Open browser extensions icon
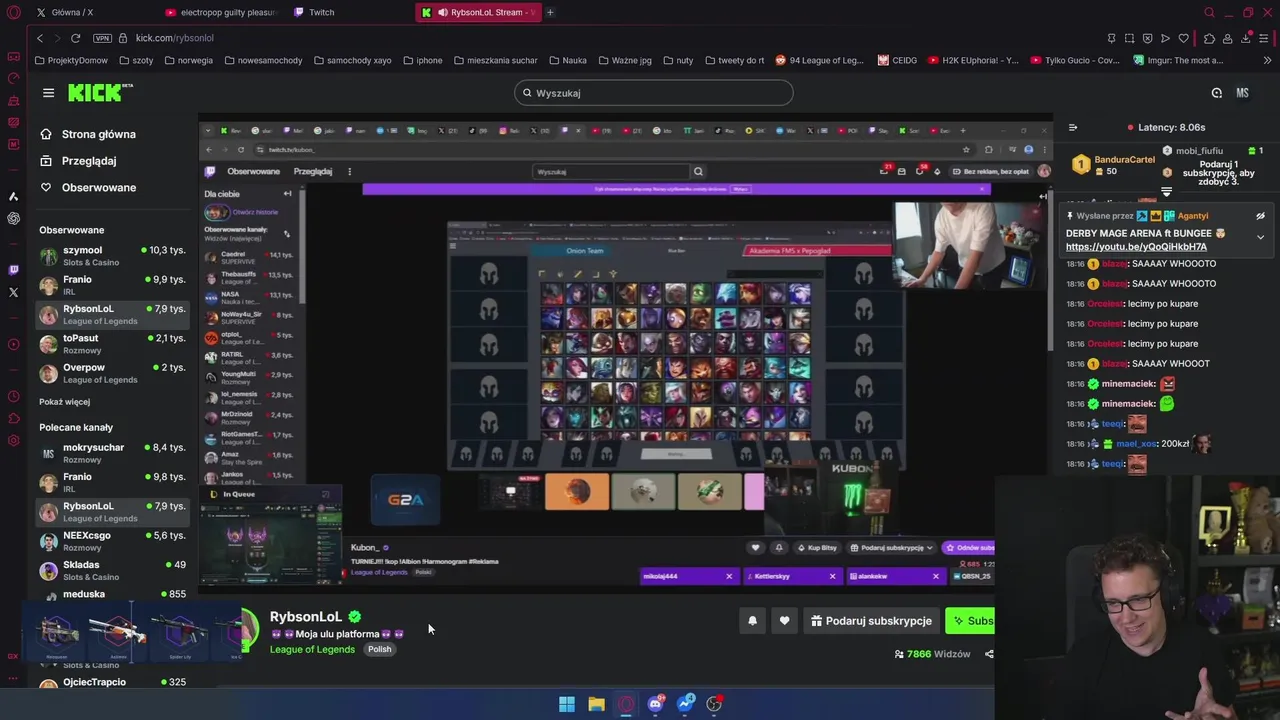This screenshot has height=720, width=1280. [x=1209, y=38]
